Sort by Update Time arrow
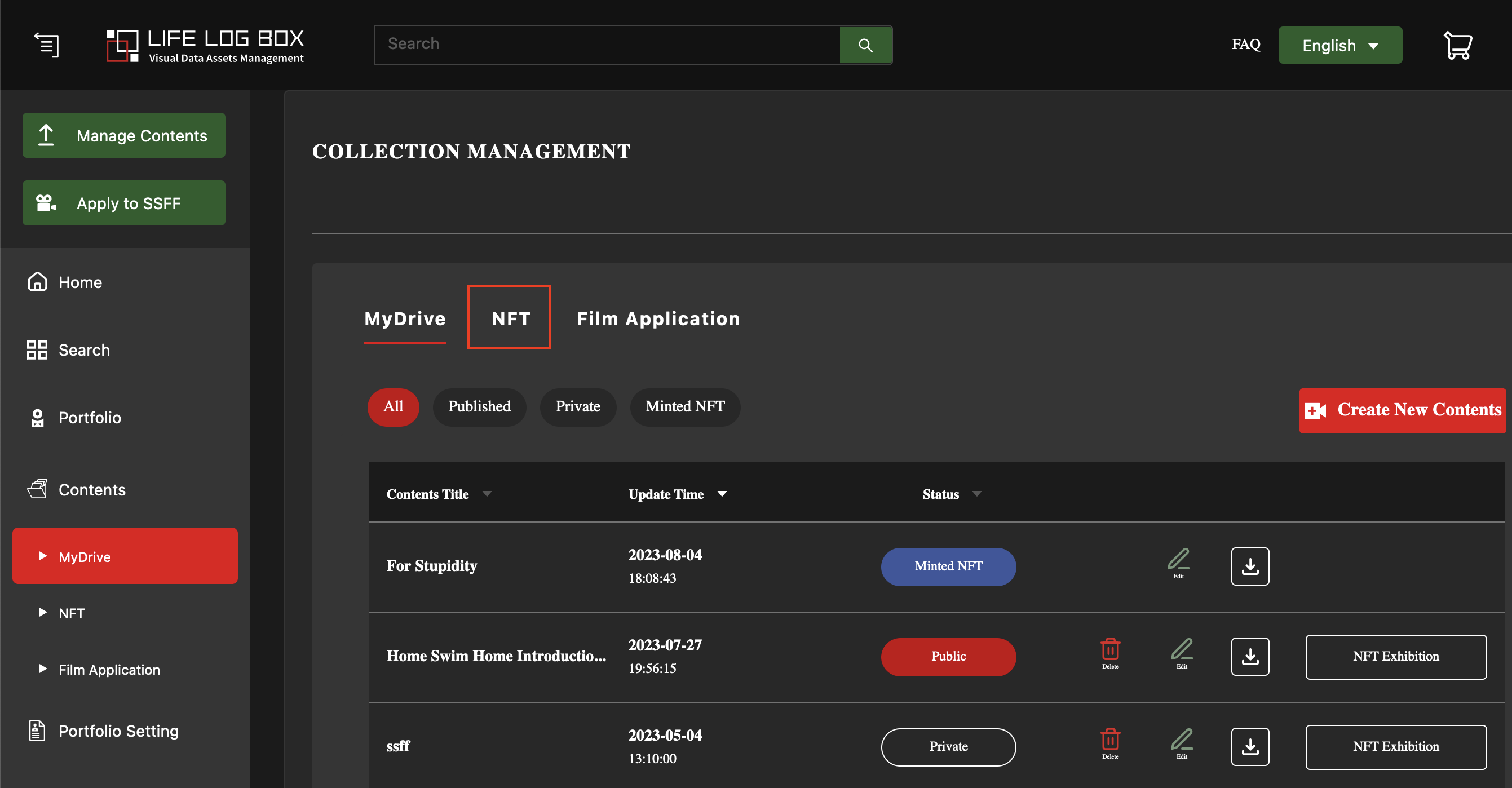The width and height of the screenshot is (1512, 788). click(x=722, y=494)
